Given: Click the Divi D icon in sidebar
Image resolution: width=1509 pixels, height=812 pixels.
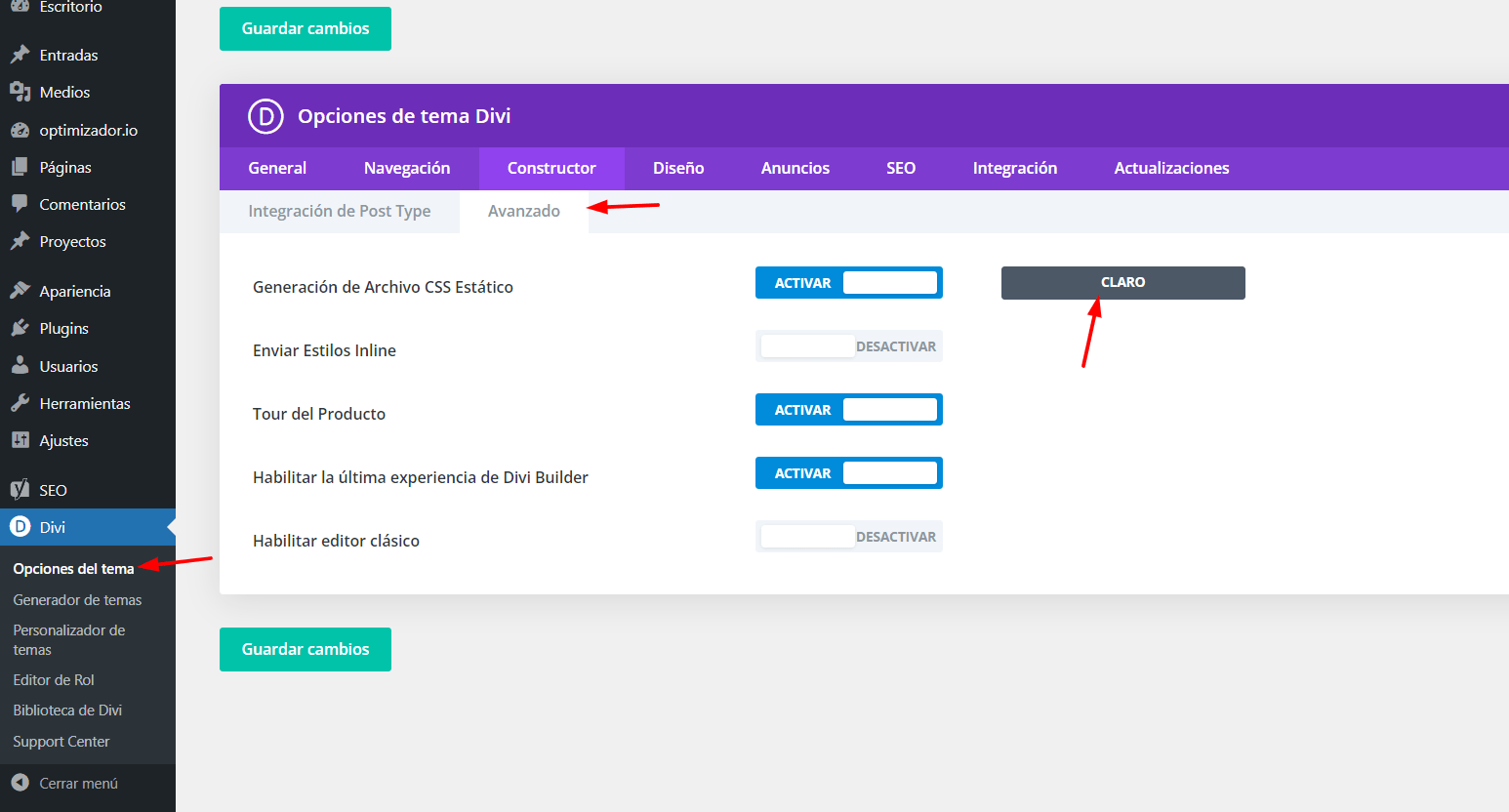Looking at the screenshot, I should tap(20, 527).
